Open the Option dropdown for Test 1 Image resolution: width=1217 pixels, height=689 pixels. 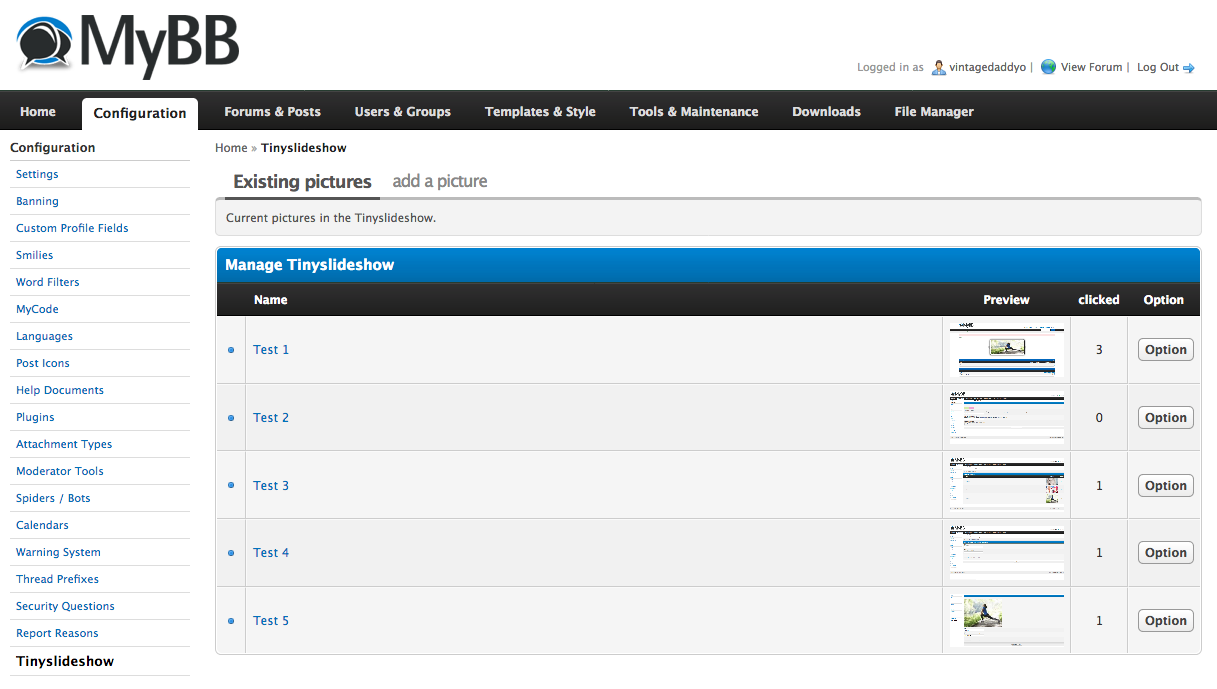[1165, 350]
